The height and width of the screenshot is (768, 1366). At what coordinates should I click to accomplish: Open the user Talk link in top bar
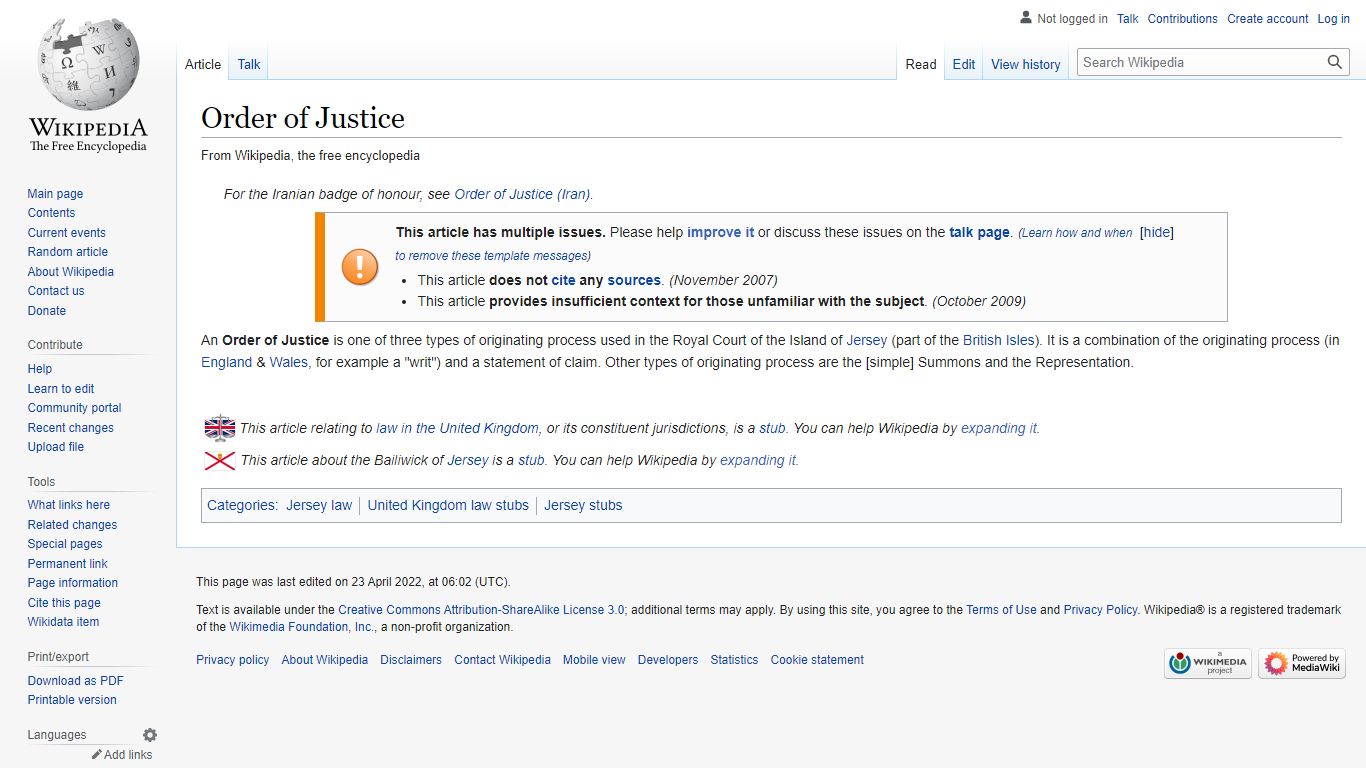coord(1128,19)
